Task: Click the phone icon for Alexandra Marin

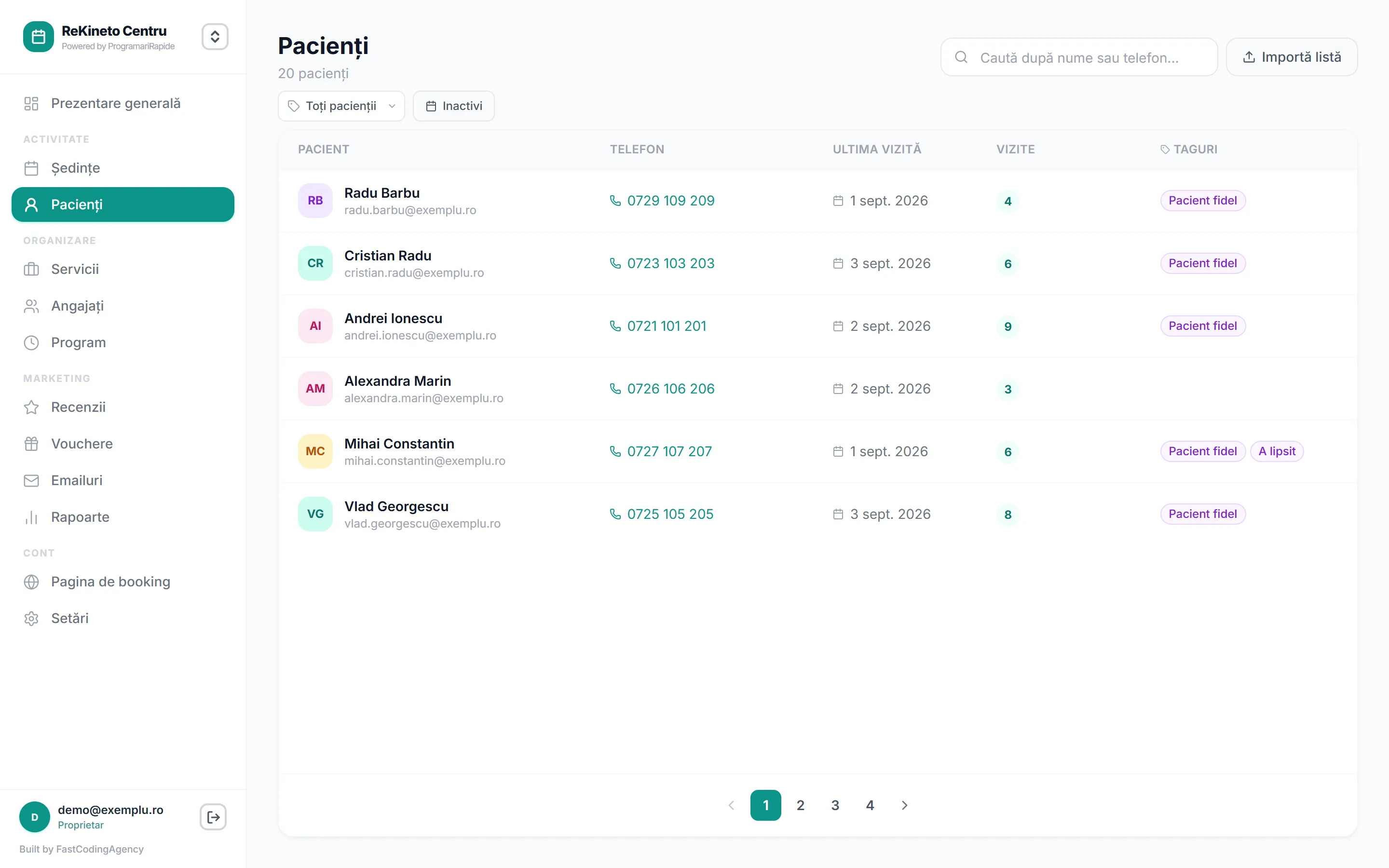Action: [x=615, y=389]
